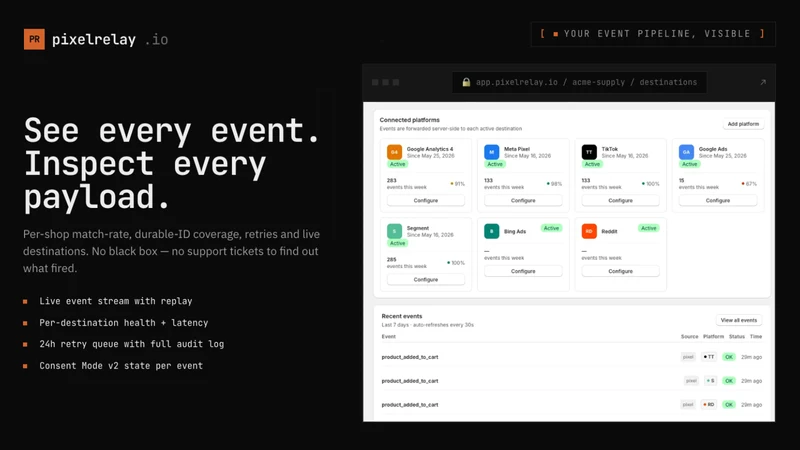Click TikTok's 100% match rate
800x450 pixels.
pyautogui.click(x=651, y=184)
